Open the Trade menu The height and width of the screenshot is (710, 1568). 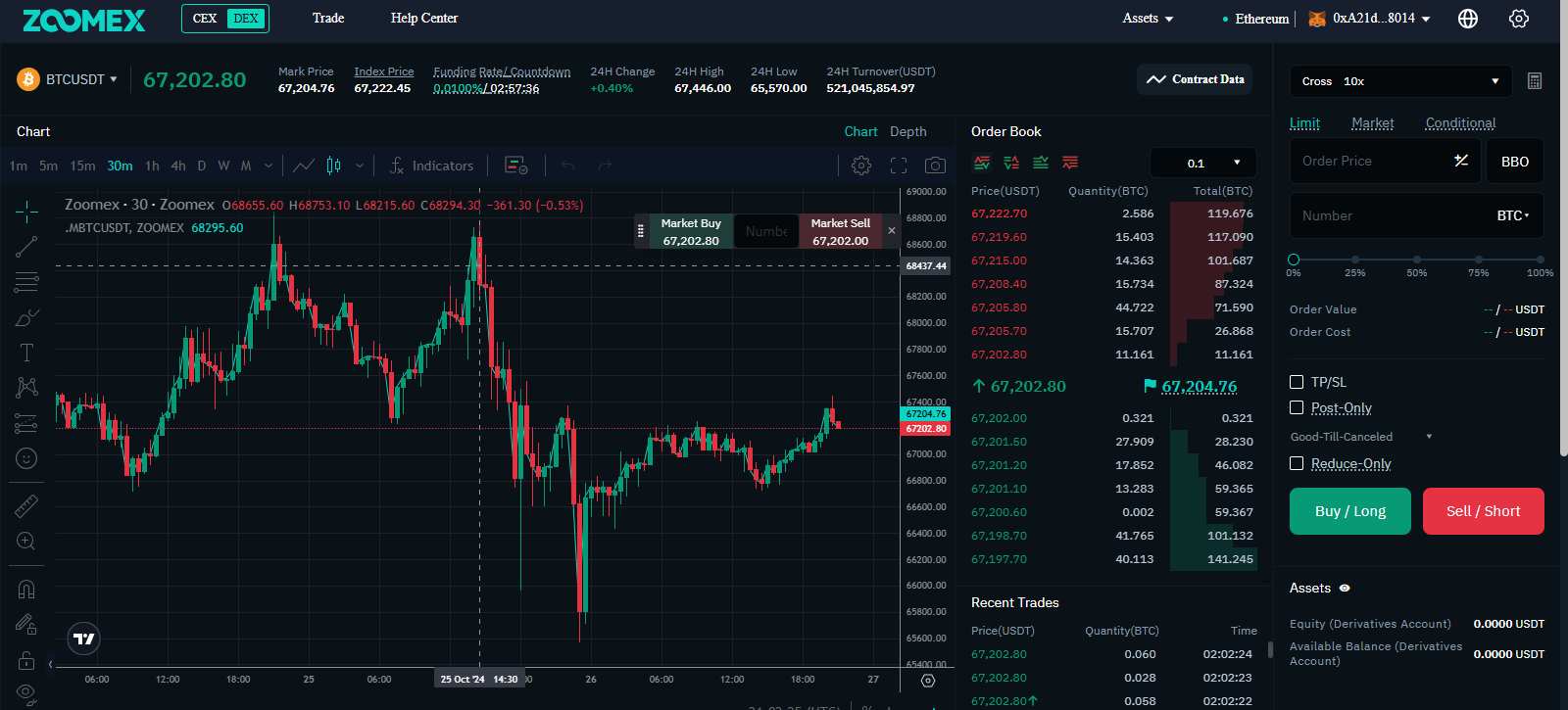tap(328, 19)
